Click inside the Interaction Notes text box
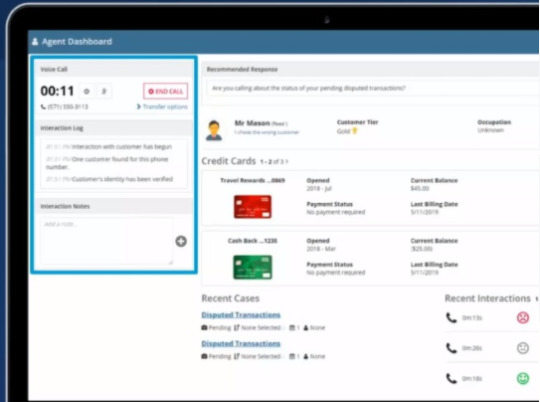Viewport: 540px width, 402px height. [107, 241]
